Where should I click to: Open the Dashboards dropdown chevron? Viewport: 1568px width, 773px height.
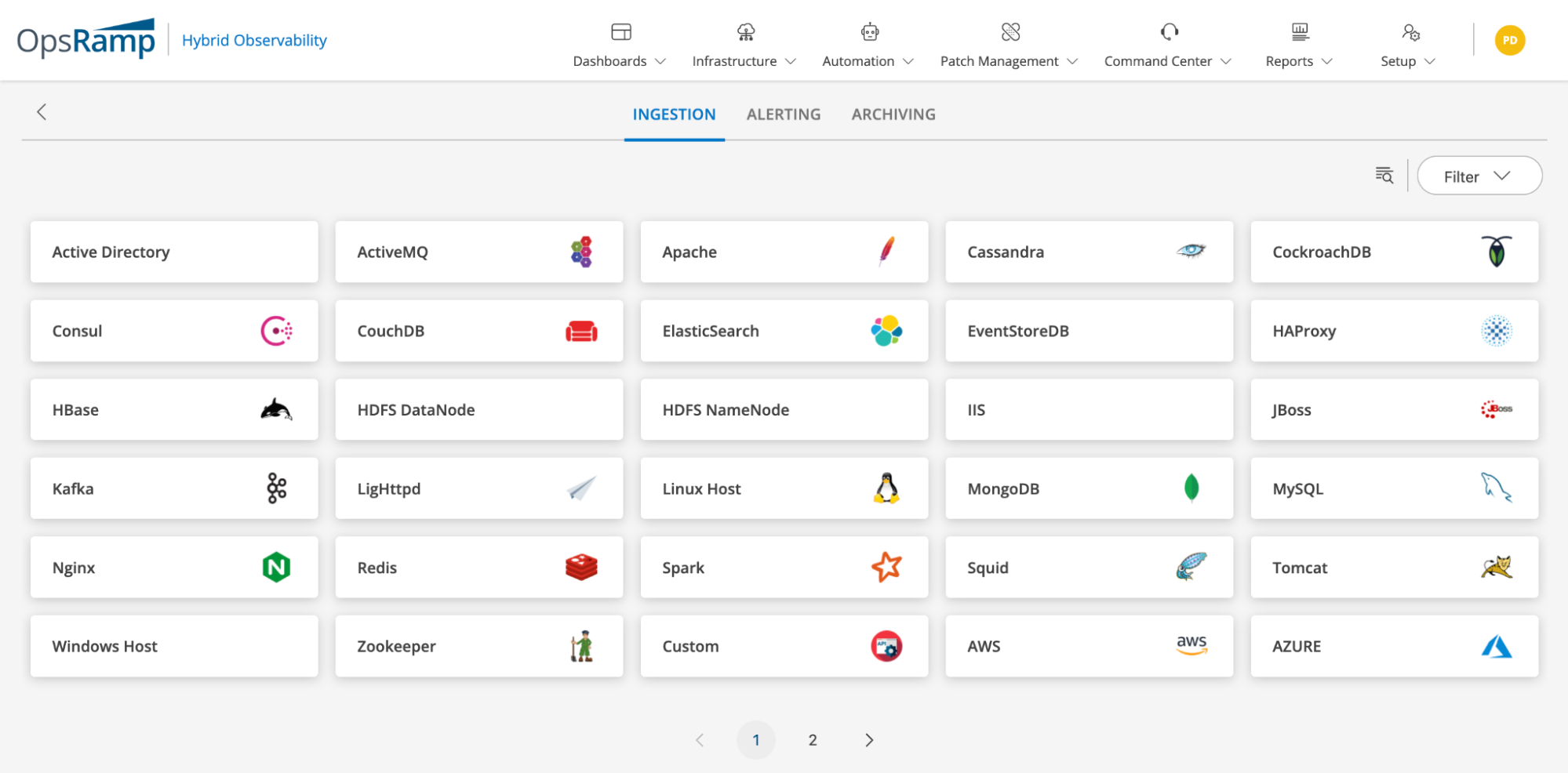(x=660, y=60)
